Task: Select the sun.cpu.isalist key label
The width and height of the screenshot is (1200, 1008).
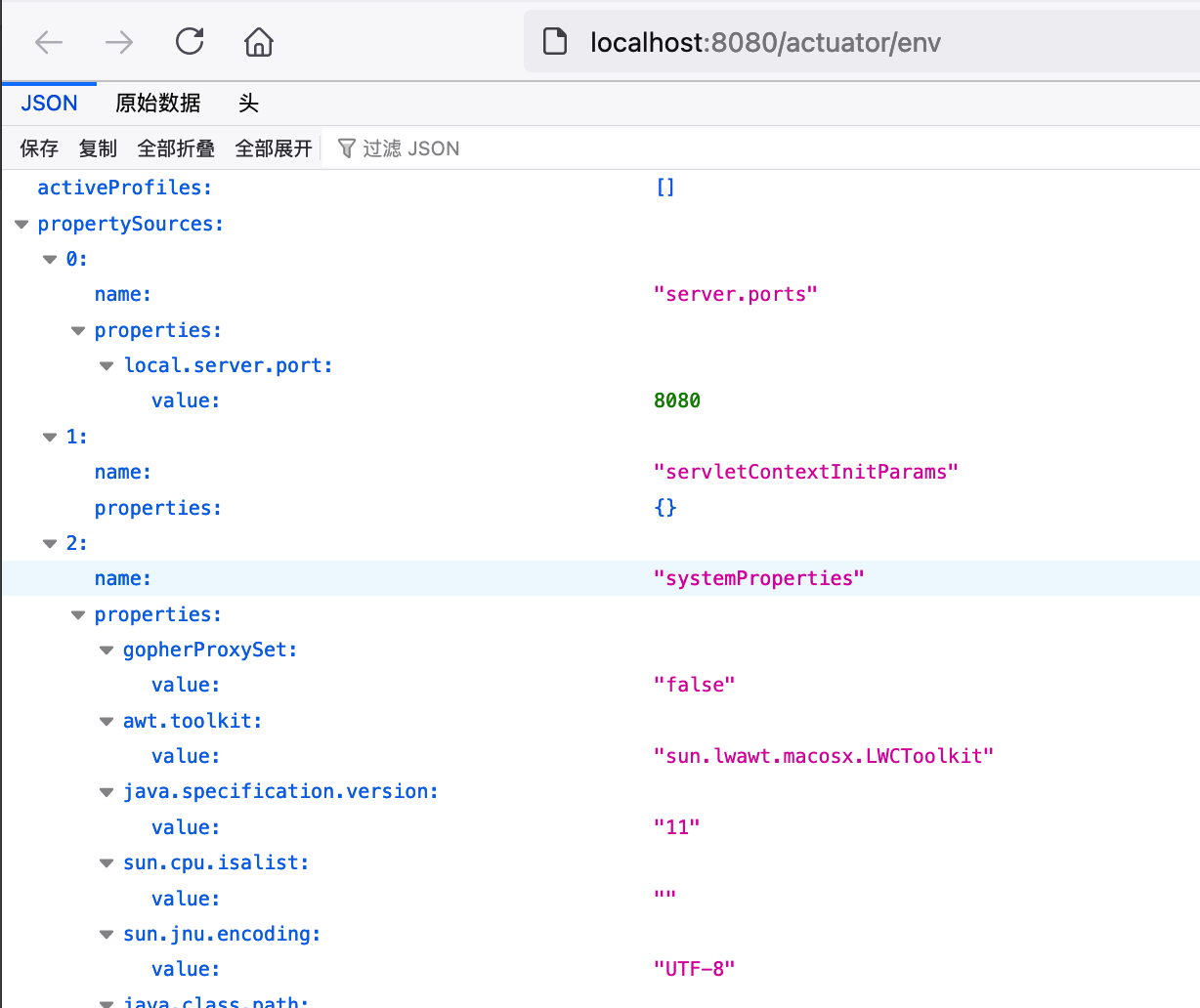Action: pyautogui.click(x=216, y=862)
